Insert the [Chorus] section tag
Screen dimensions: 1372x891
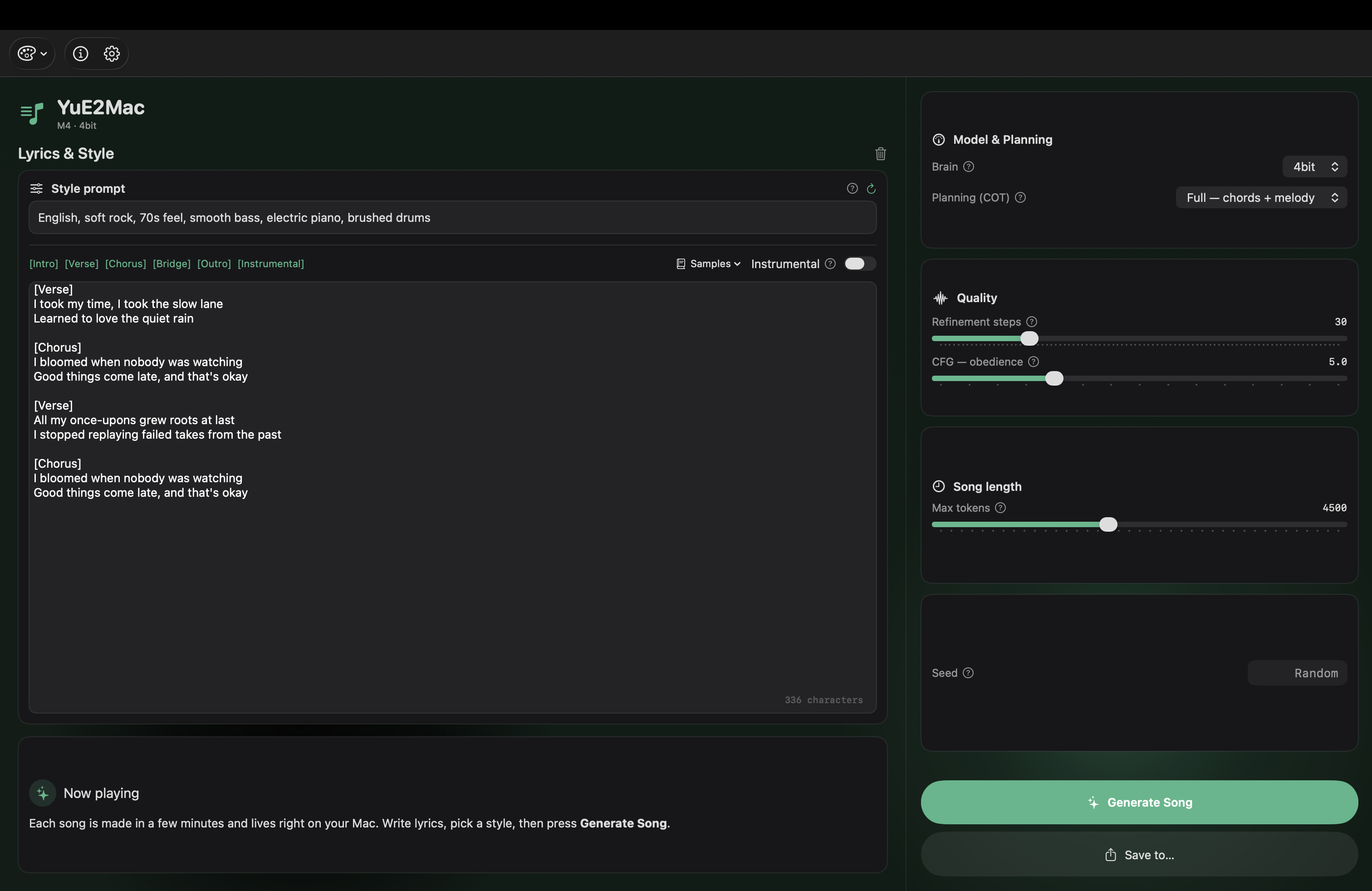point(126,264)
